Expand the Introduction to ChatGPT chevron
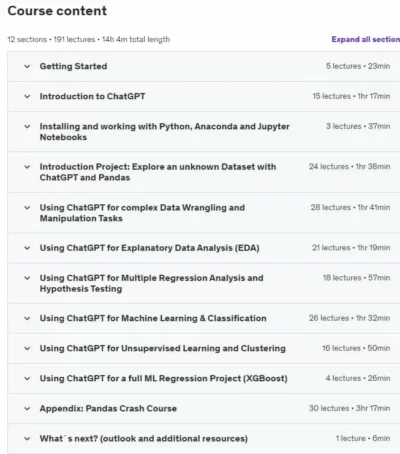Image resolution: width=400 pixels, height=454 pixels. (x=27, y=97)
